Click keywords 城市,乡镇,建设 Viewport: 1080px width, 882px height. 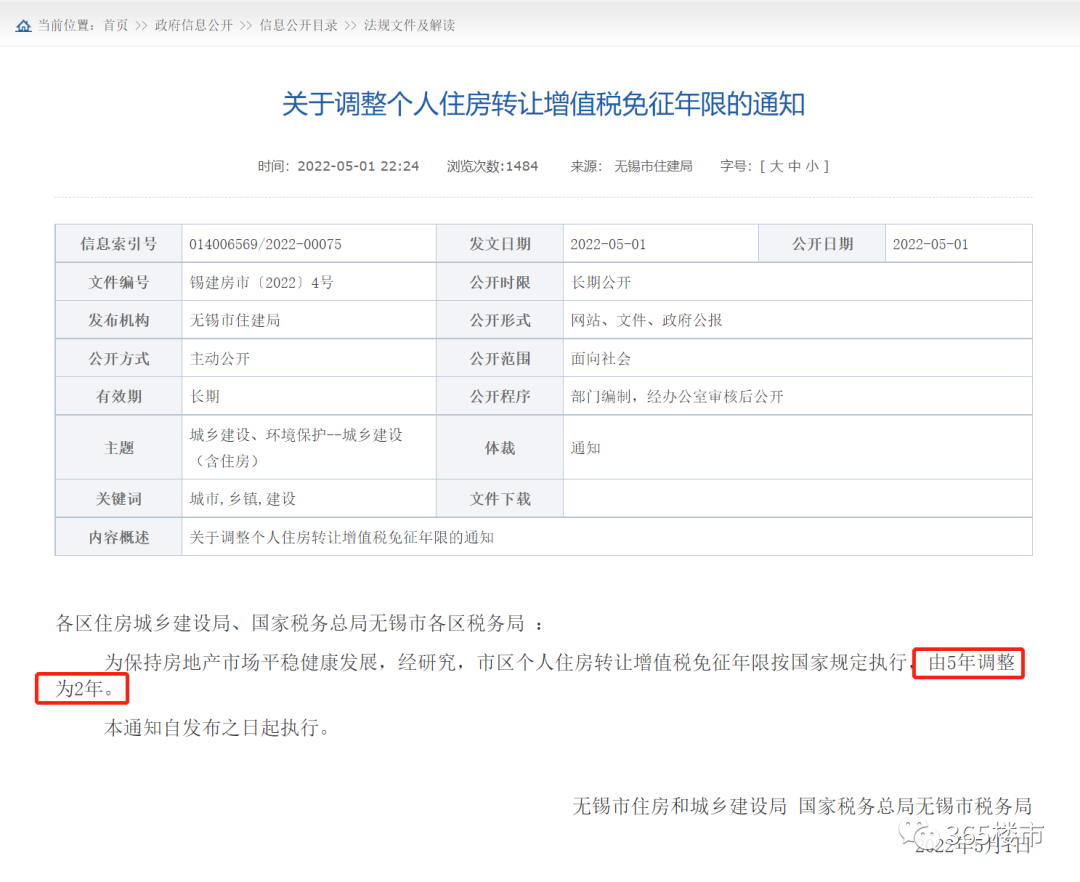(x=242, y=499)
